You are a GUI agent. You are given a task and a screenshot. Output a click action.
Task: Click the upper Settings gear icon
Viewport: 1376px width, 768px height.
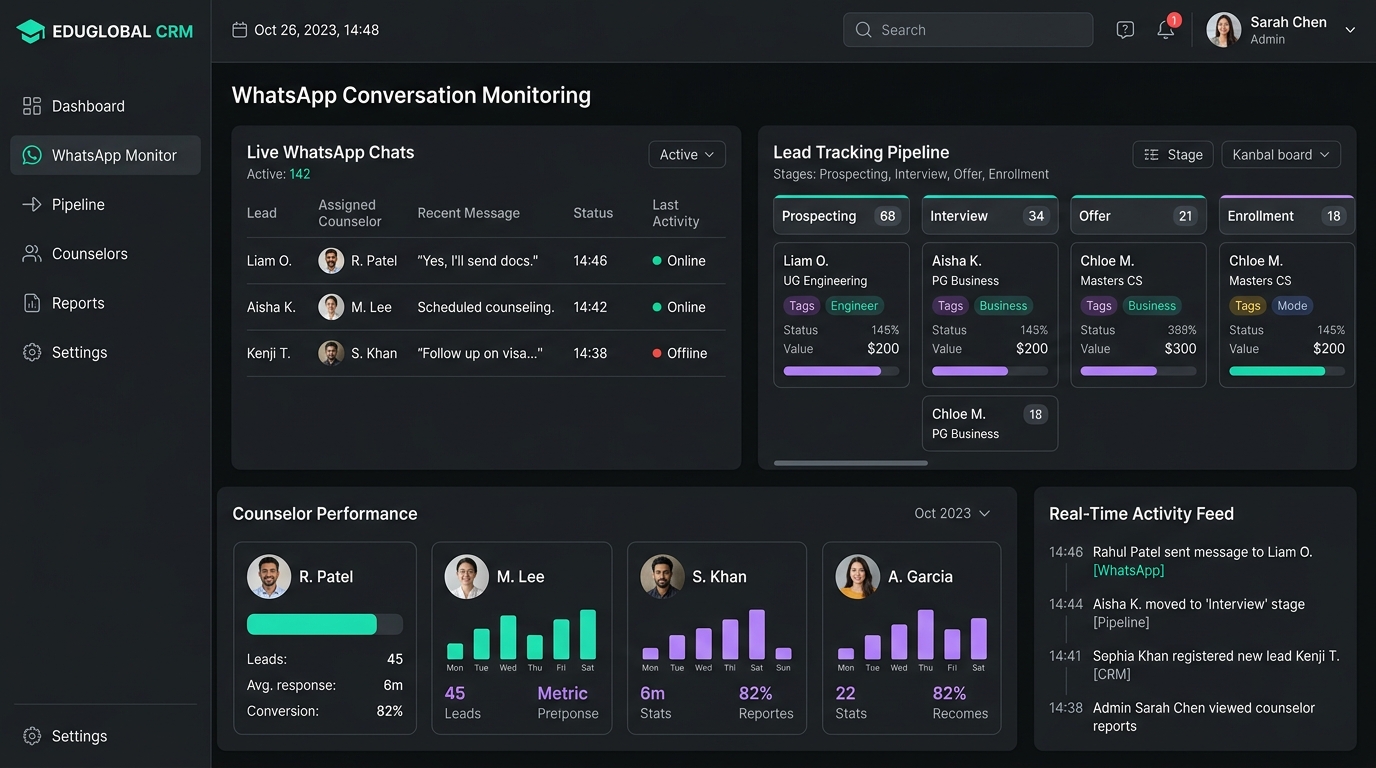[32, 352]
